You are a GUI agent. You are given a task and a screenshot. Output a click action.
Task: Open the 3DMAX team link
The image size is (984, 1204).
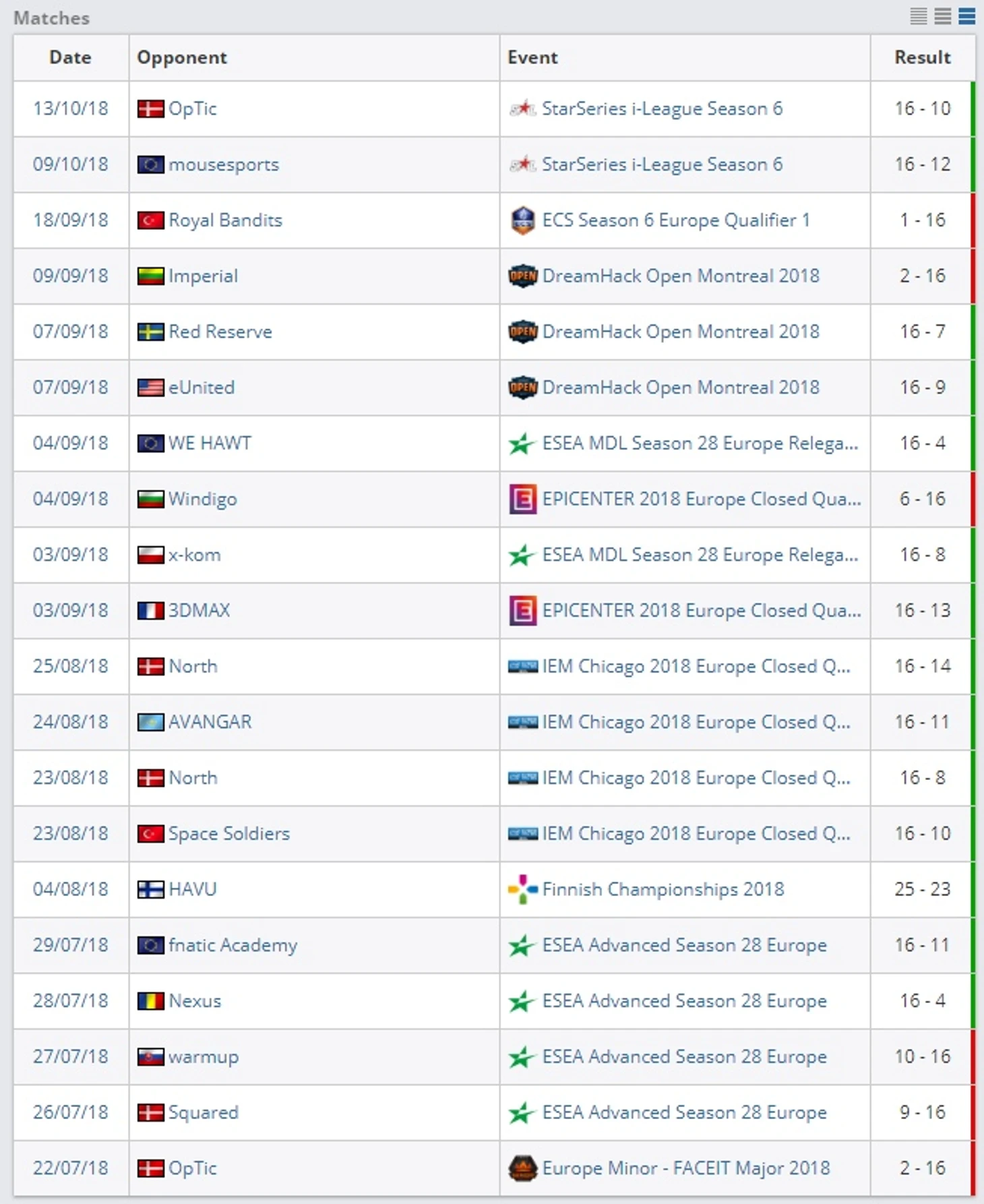[199, 611]
